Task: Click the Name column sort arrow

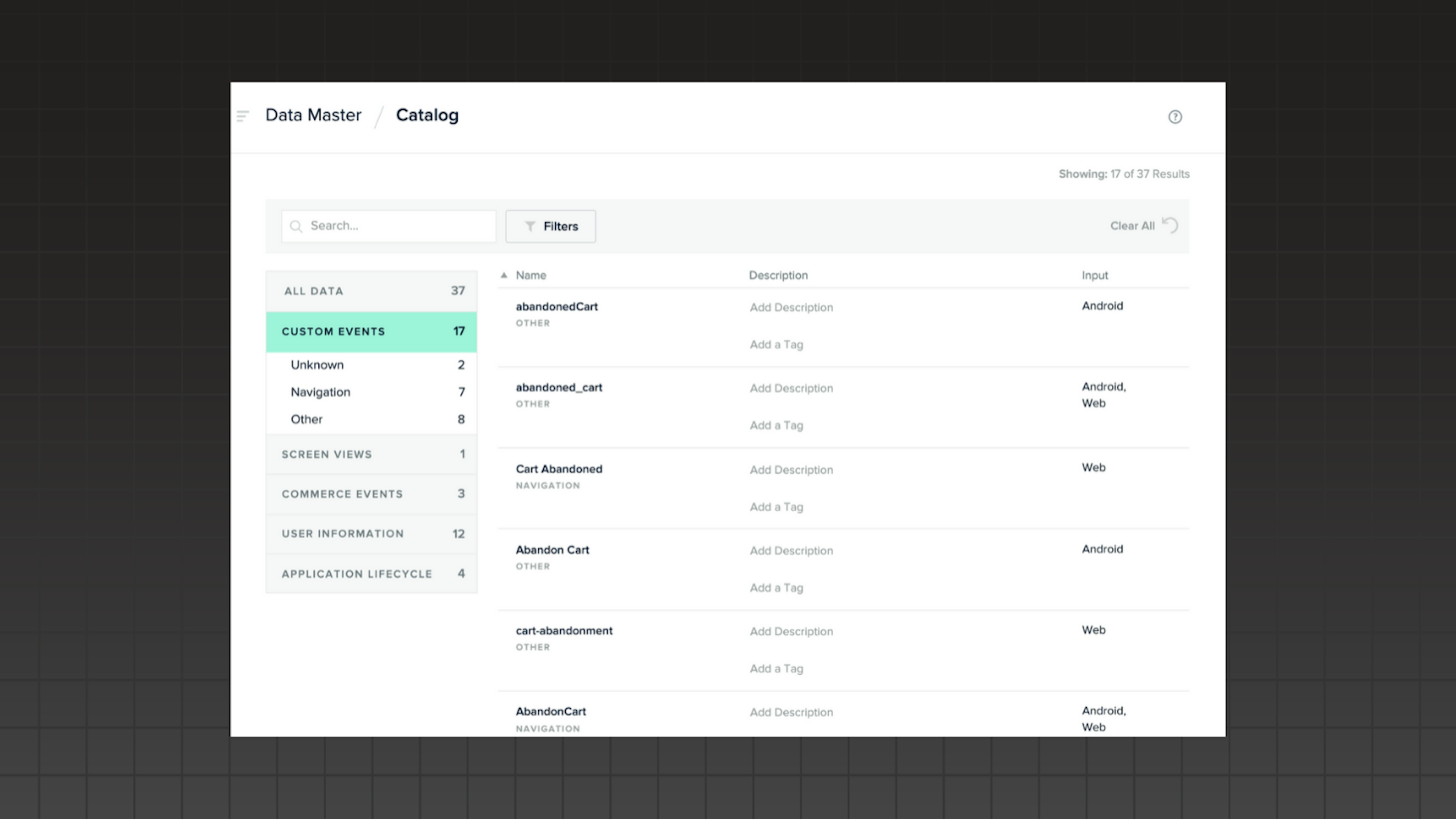Action: click(x=504, y=275)
